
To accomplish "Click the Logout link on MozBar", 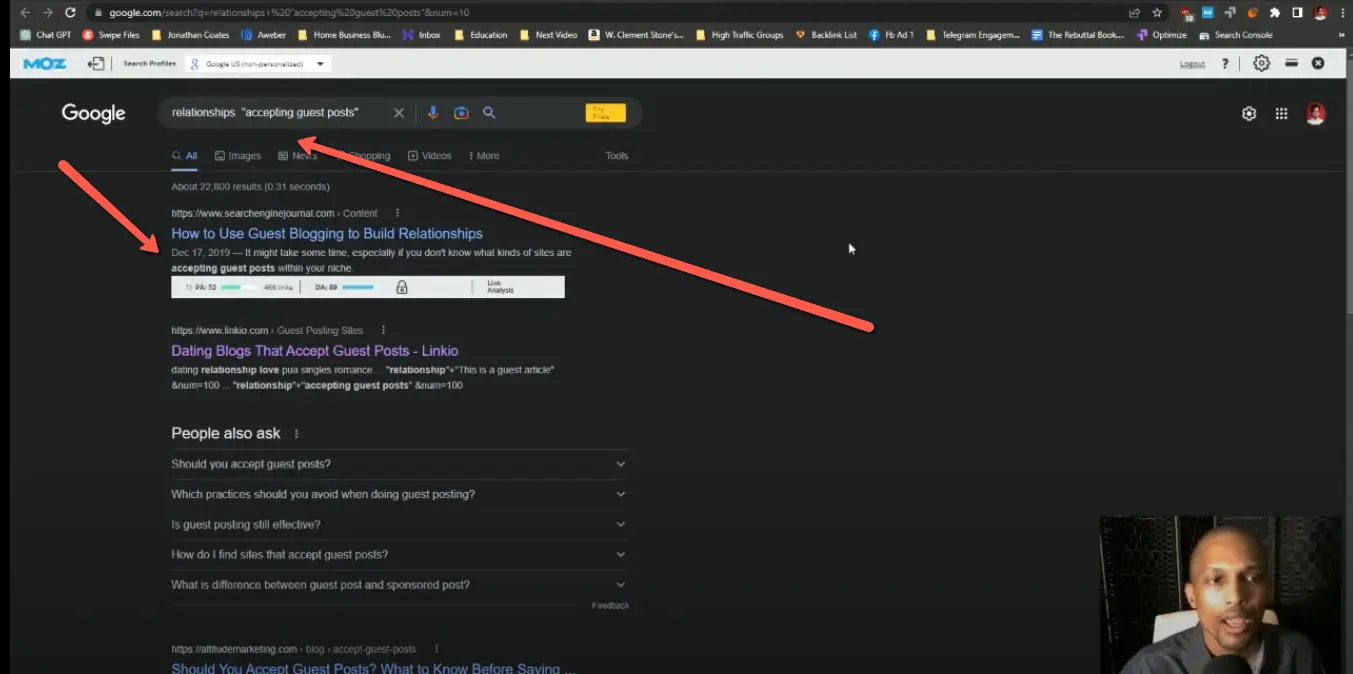I will [1192, 62].
